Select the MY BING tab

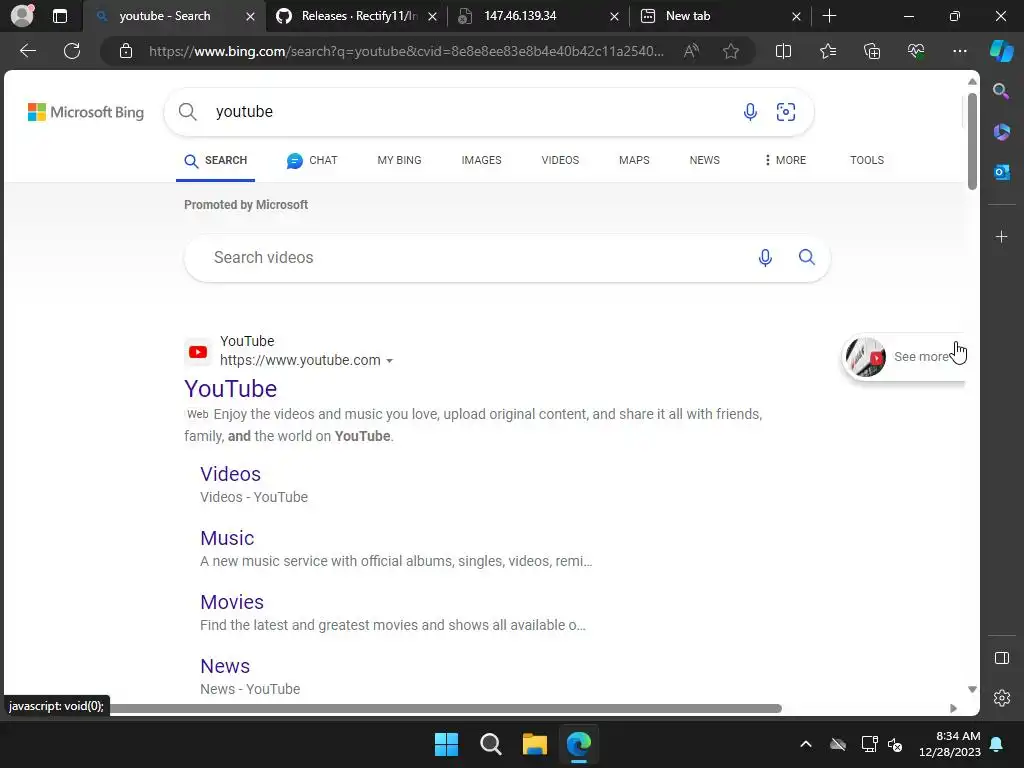399,160
